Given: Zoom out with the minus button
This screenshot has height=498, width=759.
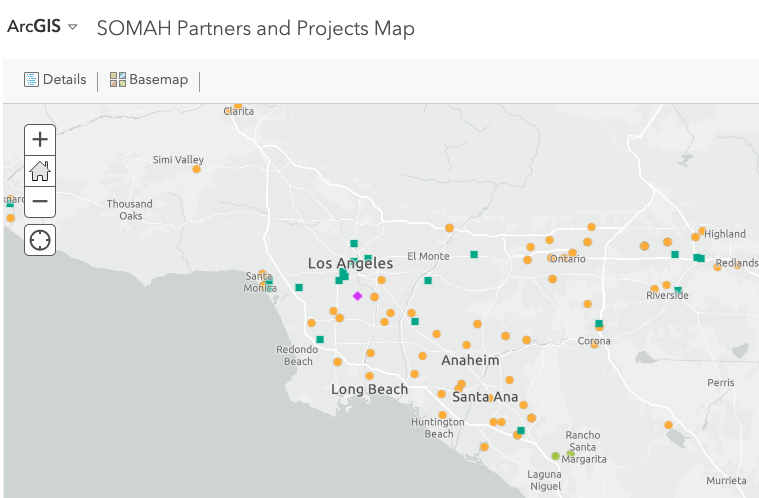Looking at the screenshot, I should (40, 201).
